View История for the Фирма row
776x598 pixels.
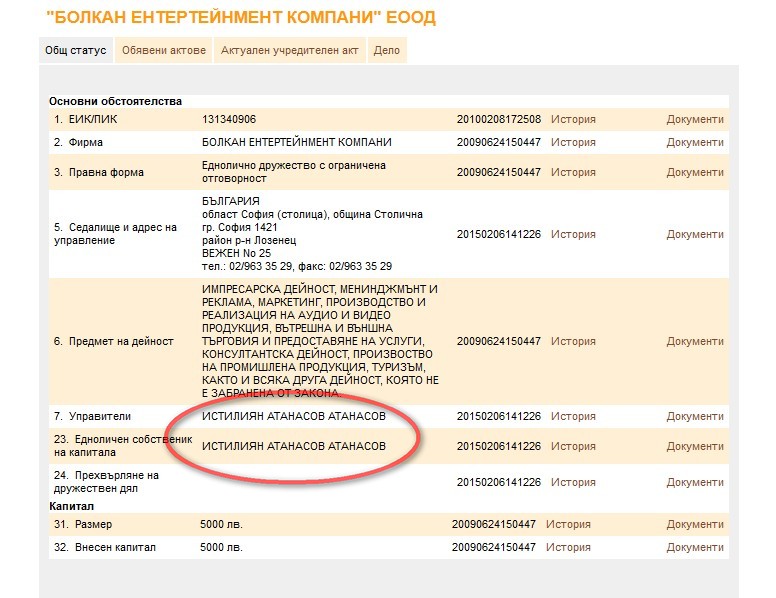click(573, 142)
